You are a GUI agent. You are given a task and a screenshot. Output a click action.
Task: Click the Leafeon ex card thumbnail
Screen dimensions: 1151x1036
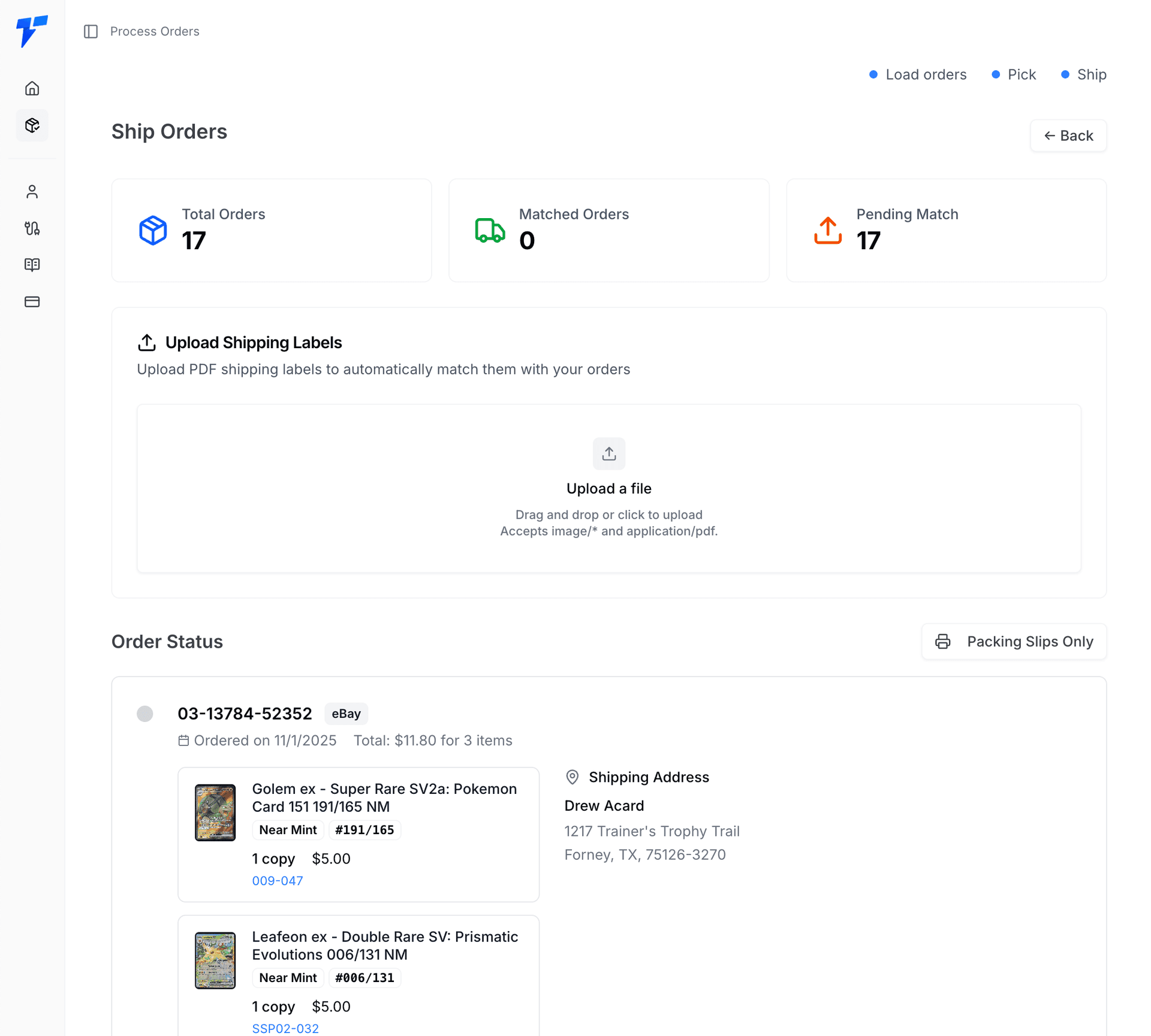click(x=215, y=960)
